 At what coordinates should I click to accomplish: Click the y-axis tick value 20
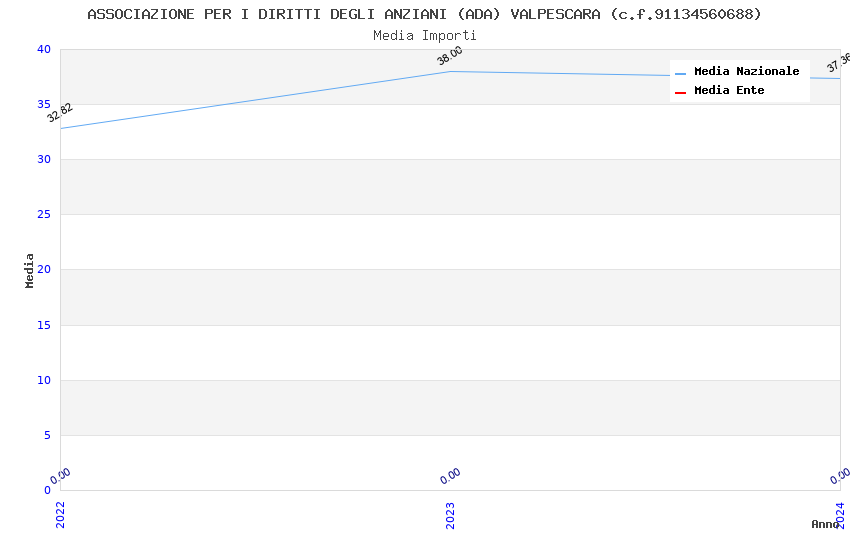click(44, 269)
